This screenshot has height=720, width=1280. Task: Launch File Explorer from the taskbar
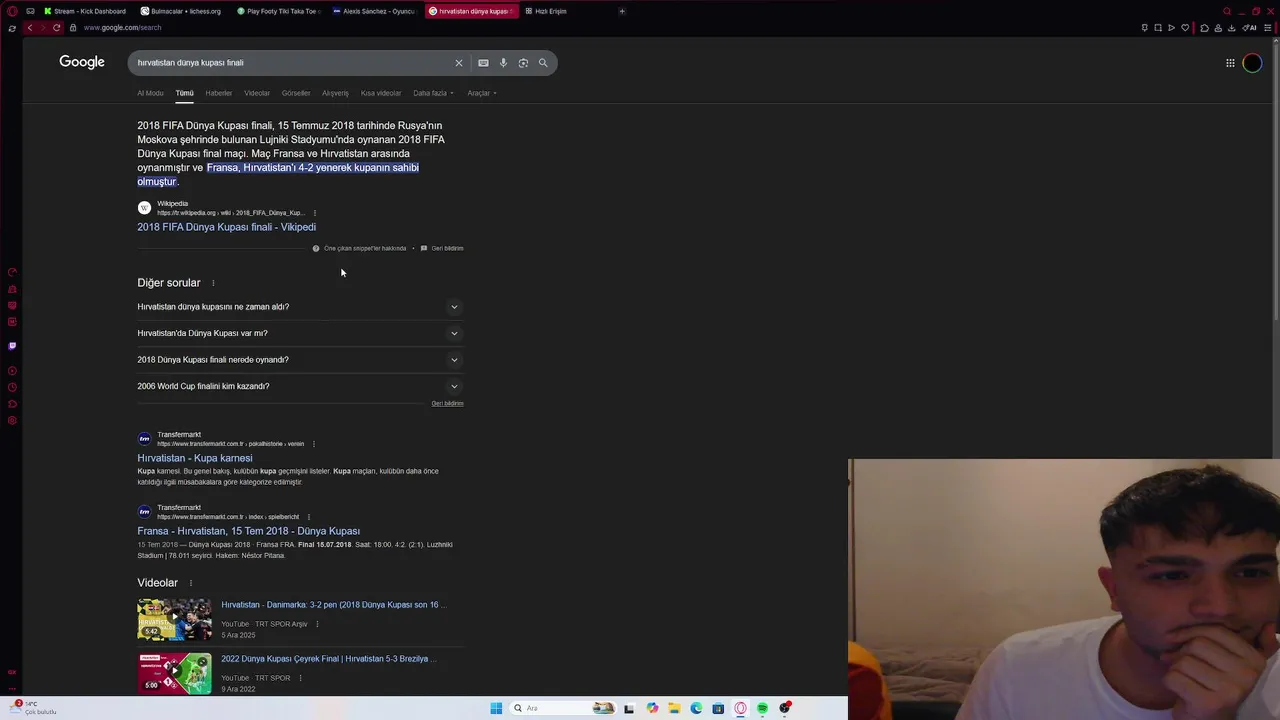point(674,708)
